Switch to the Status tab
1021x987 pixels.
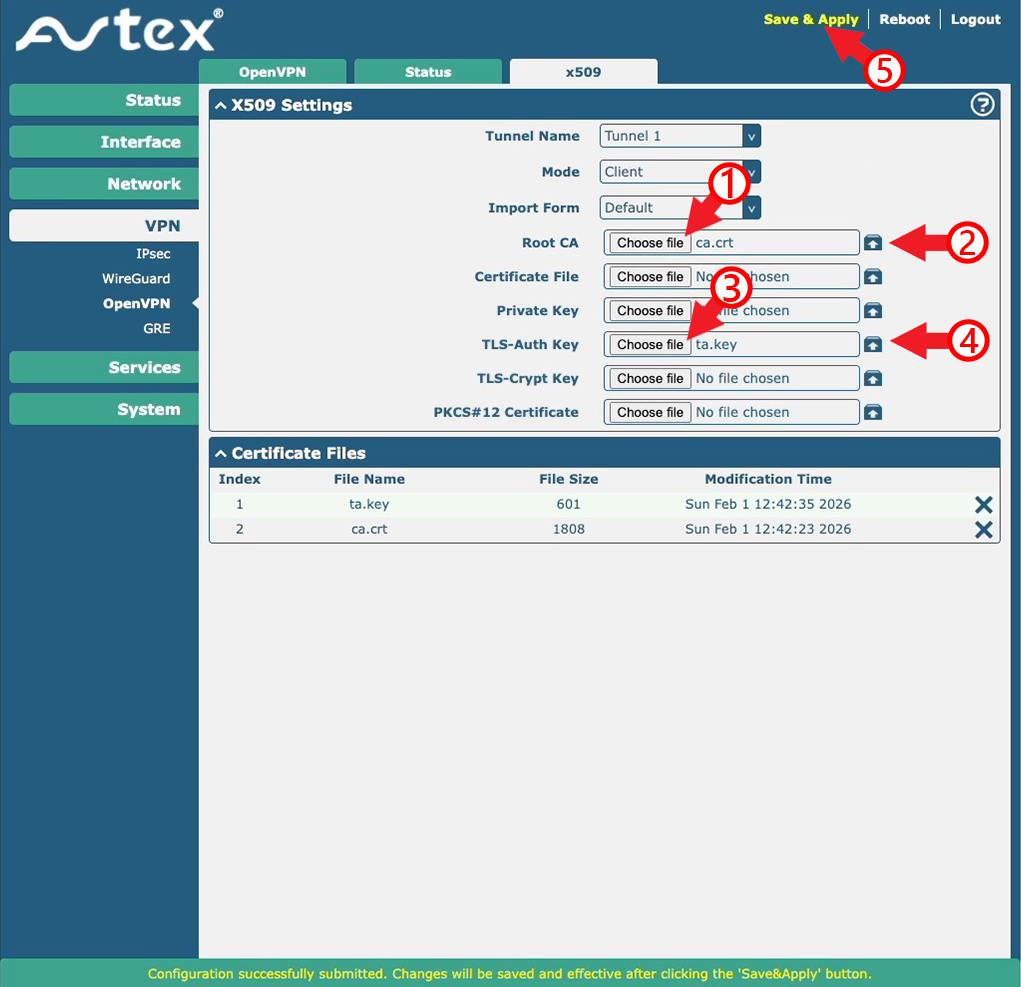(428, 72)
